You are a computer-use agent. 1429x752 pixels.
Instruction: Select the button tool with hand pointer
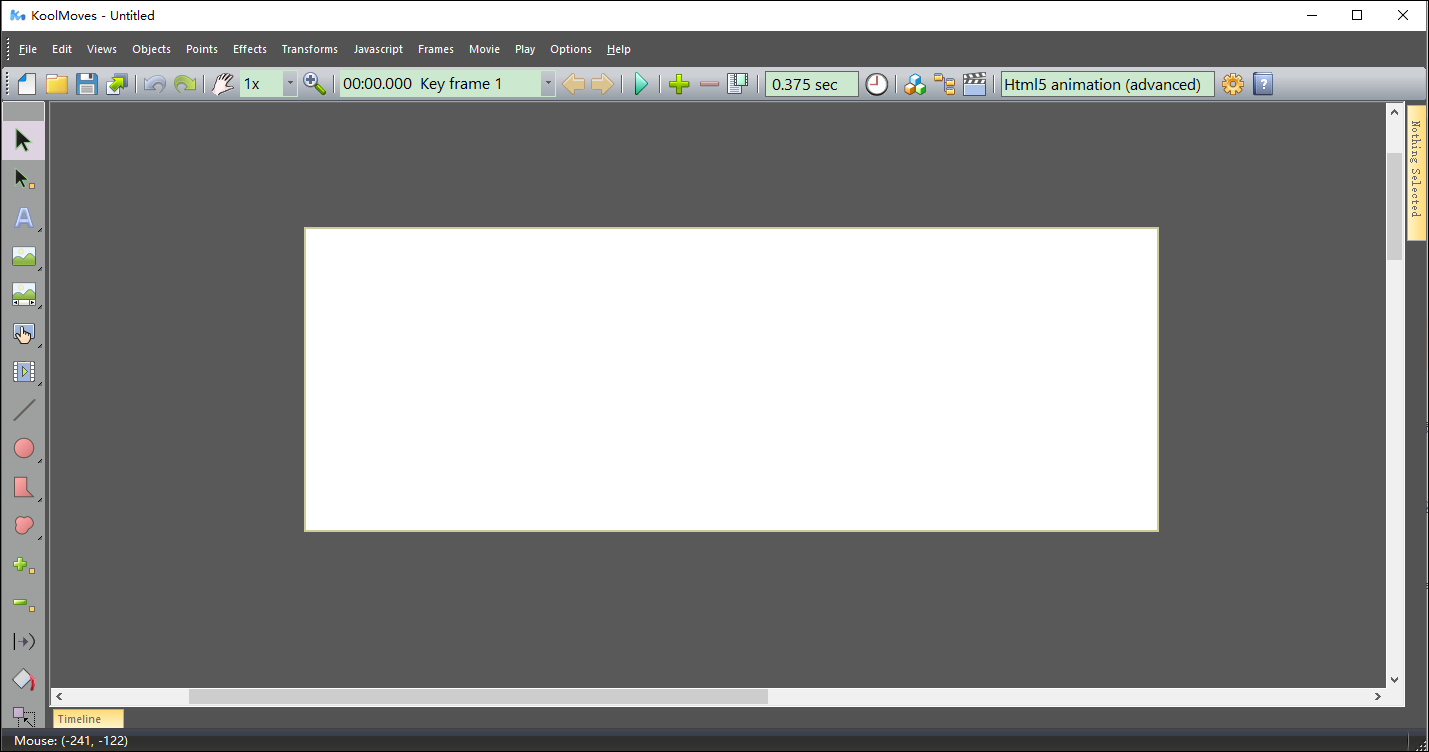click(24, 334)
